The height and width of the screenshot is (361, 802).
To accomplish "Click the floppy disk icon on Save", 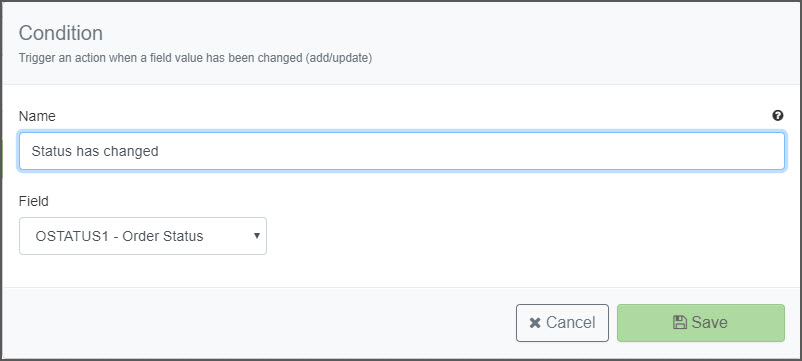I will pyautogui.click(x=680, y=322).
